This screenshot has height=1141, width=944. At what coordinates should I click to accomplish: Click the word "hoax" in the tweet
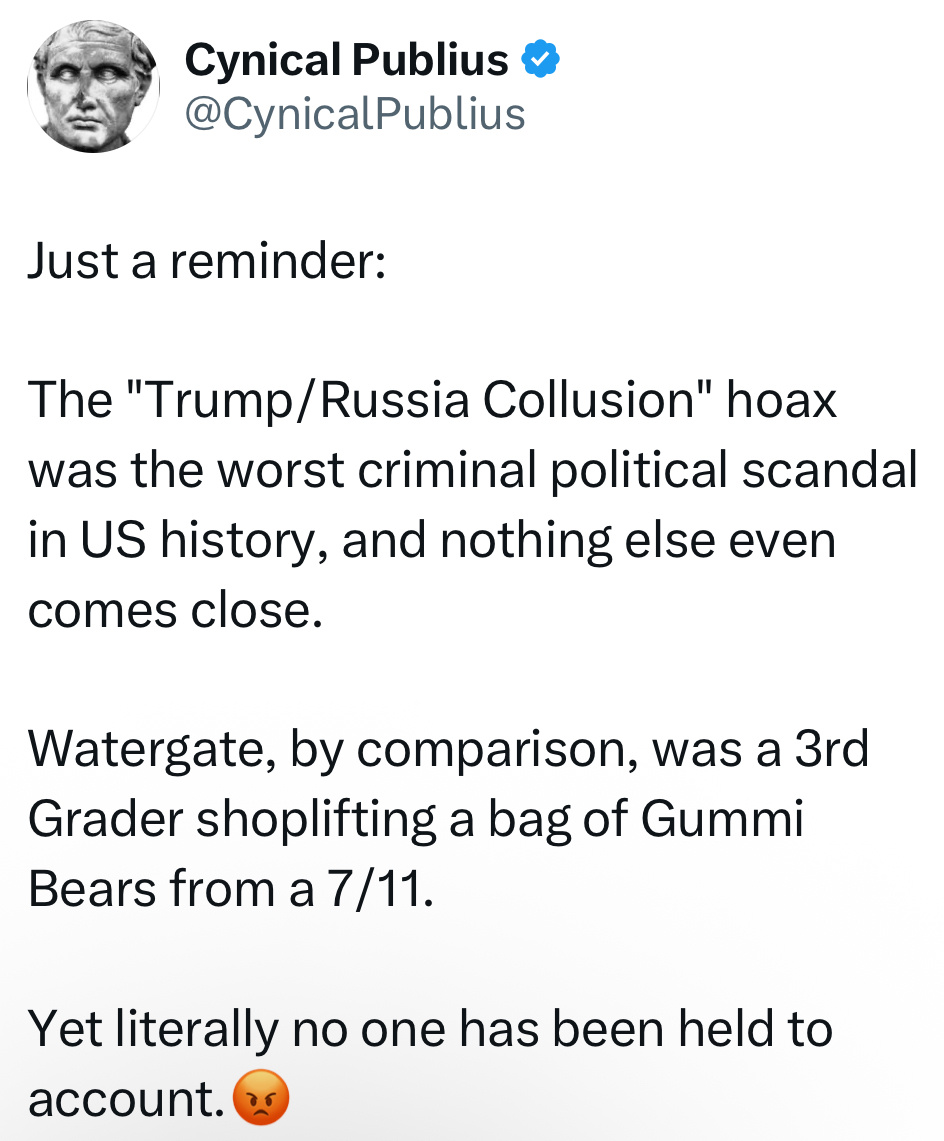pyautogui.click(x=781, y=400)
